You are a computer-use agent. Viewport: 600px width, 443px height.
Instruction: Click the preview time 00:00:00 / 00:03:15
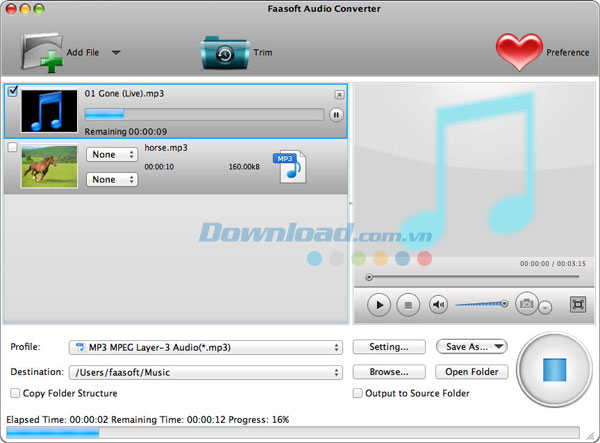tap(553, 264)
